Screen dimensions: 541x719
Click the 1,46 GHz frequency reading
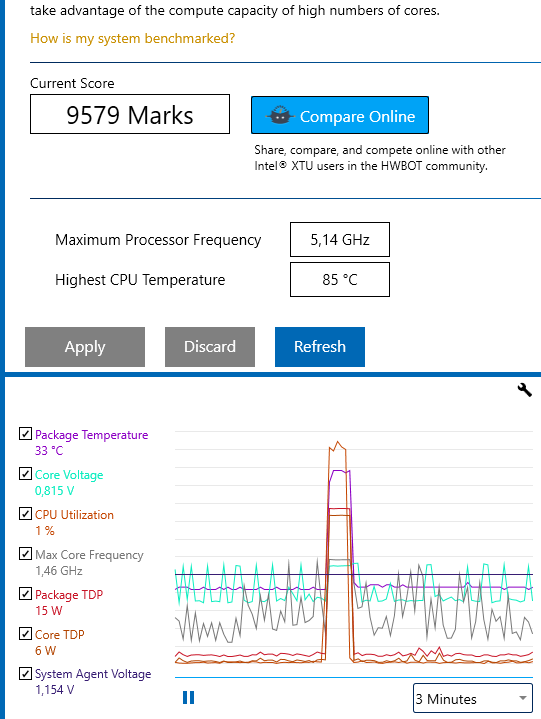pos(59,571)
